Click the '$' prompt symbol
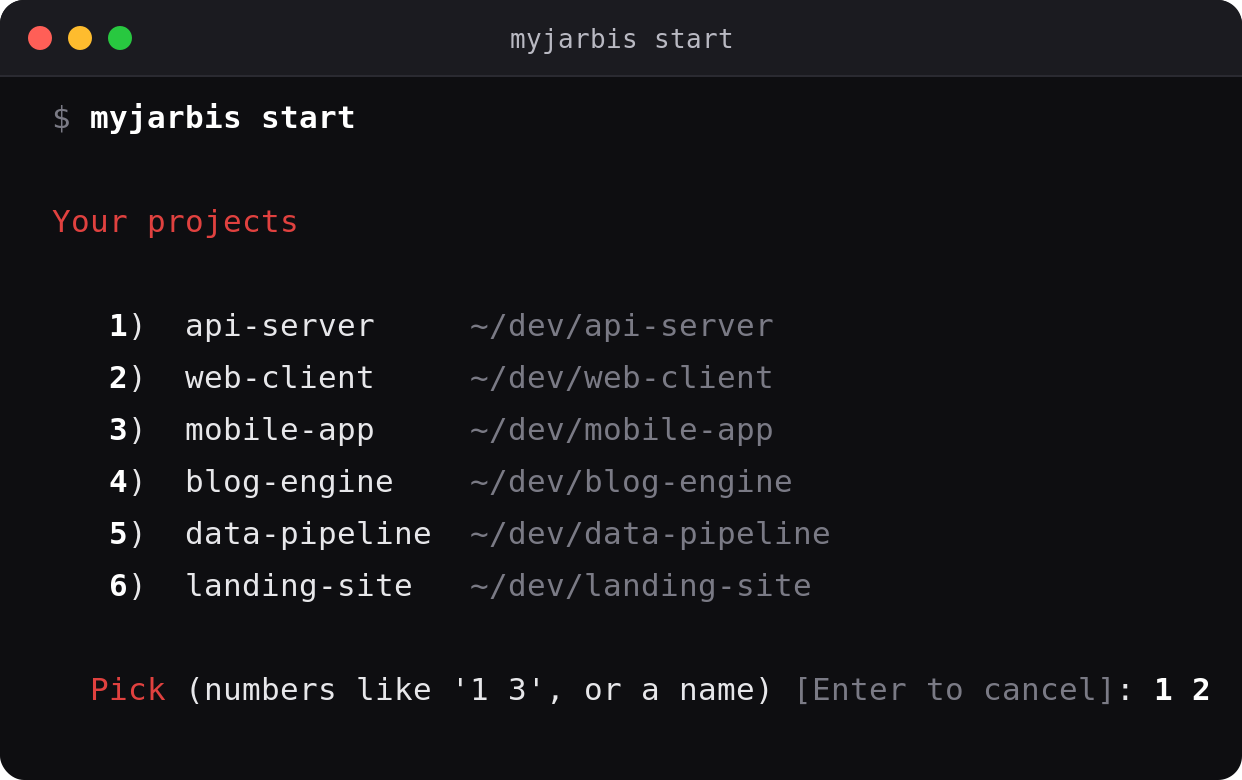 tap(61, 118)
